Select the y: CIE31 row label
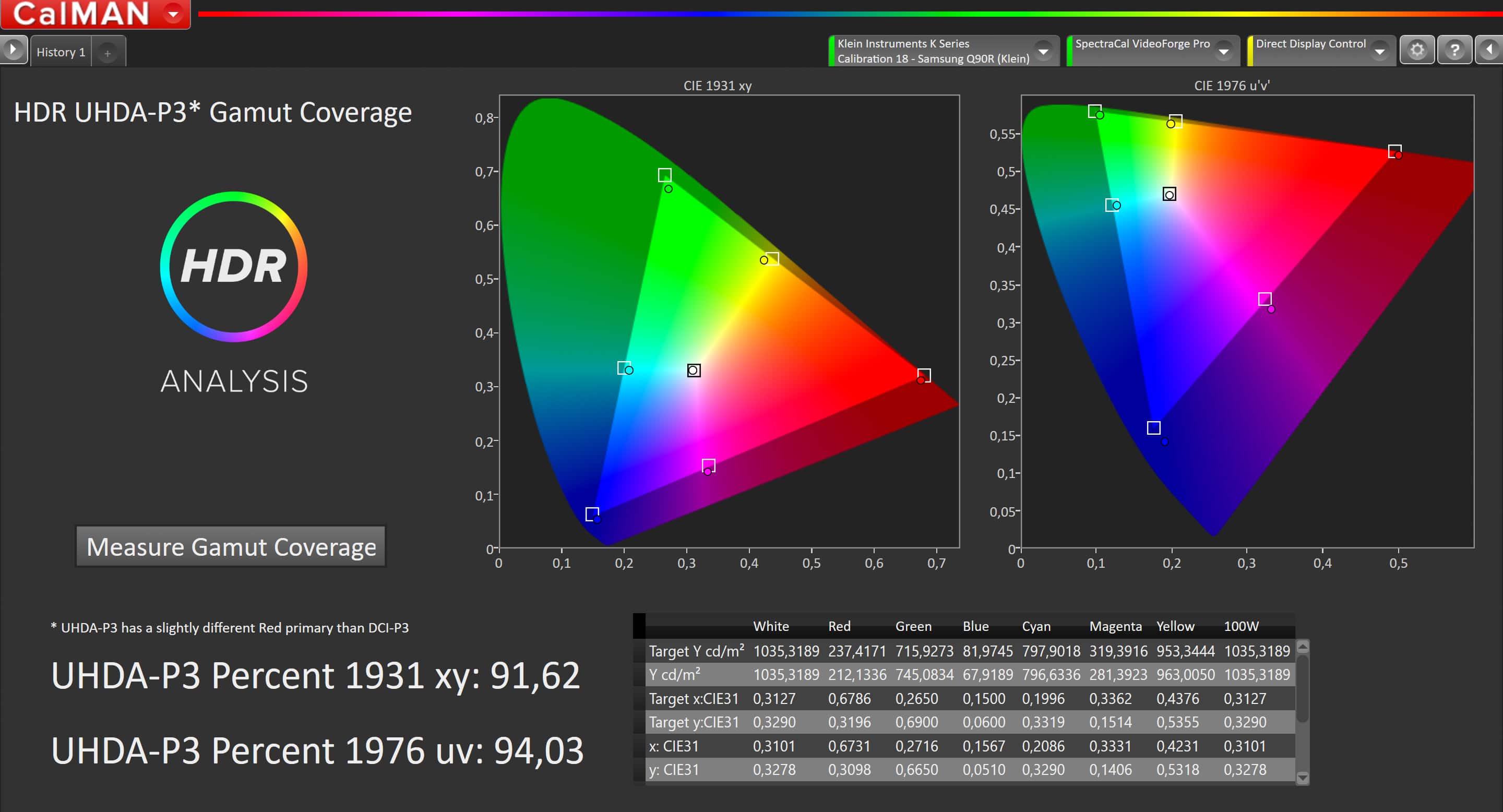 (x=673, y=770)
